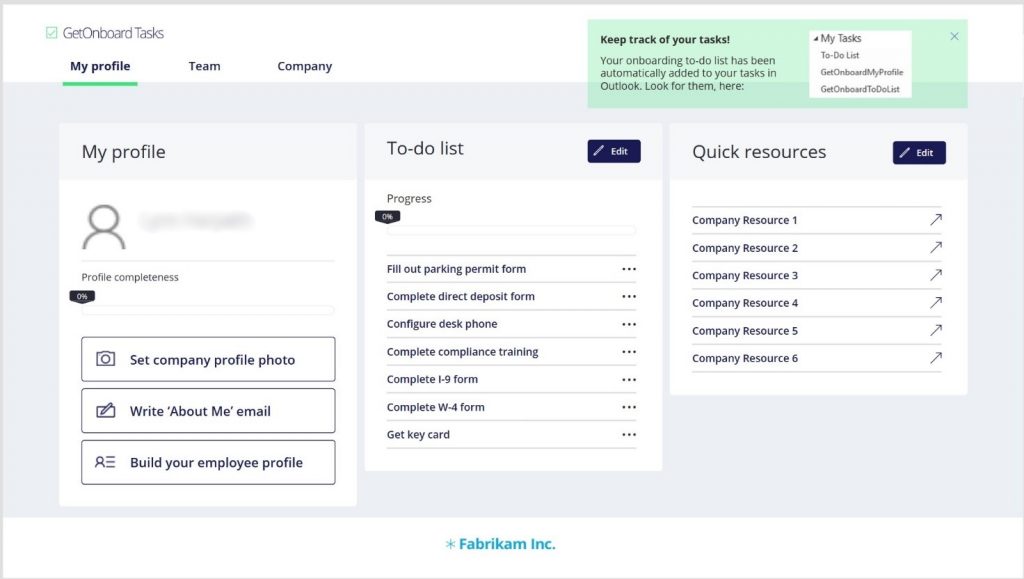Open Company Resource 6 via arrow icon

(936, 358)
